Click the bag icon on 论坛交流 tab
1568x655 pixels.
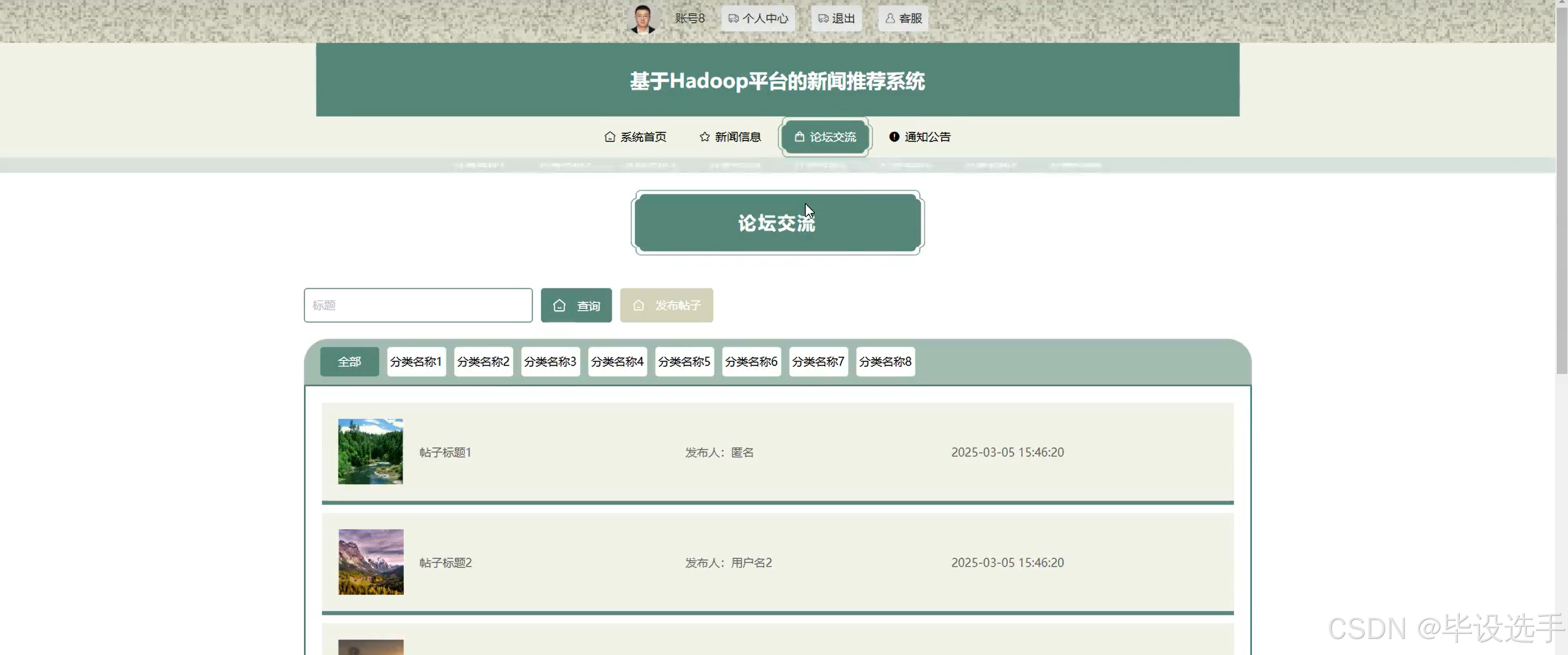click(x=799, y=137)
